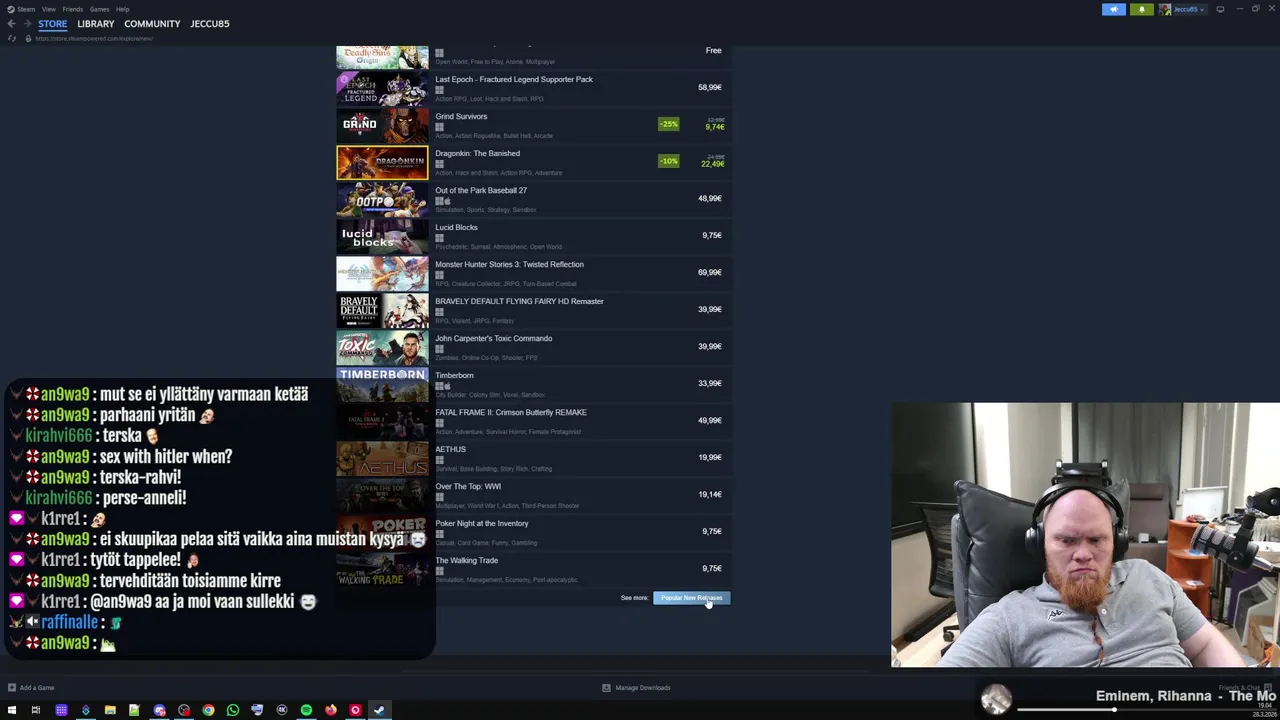Click the store URL address
Image resolution: width=1280 pixels, height=720 pixels.
(x=94, y=38)
